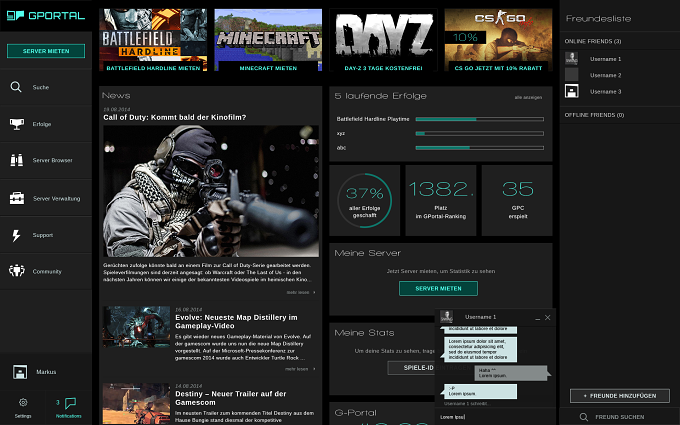This screenshot has height=425, width=680.
Task: Click the abc achievement progress bar
Action: 480,148
